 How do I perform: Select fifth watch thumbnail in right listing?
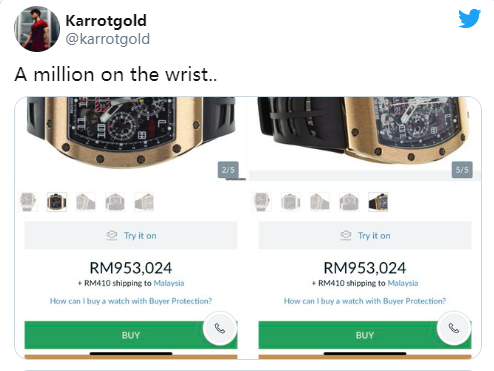coord(378,202)
